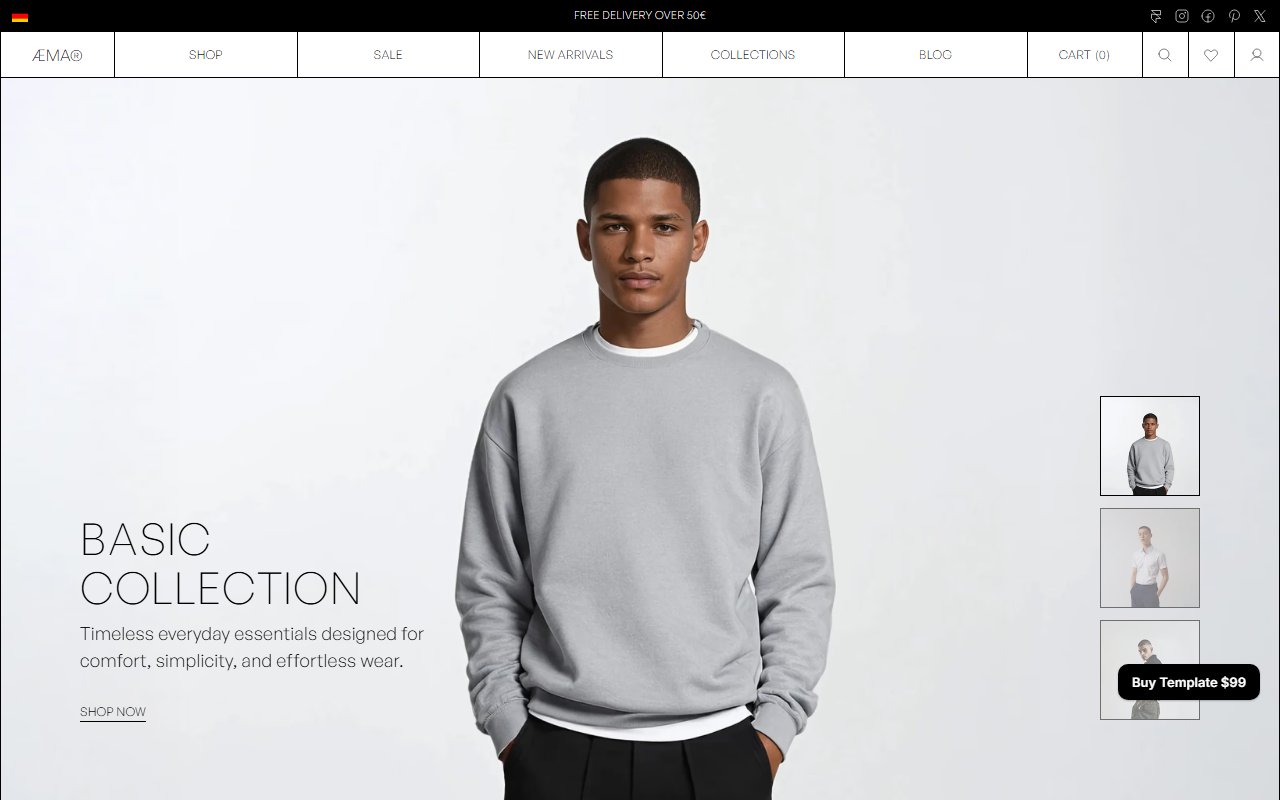Image resolution: width=1280 pixels, height=800 pixels.
Task: Go to NEW ARRIVALS section
Action: pos(571,55)
